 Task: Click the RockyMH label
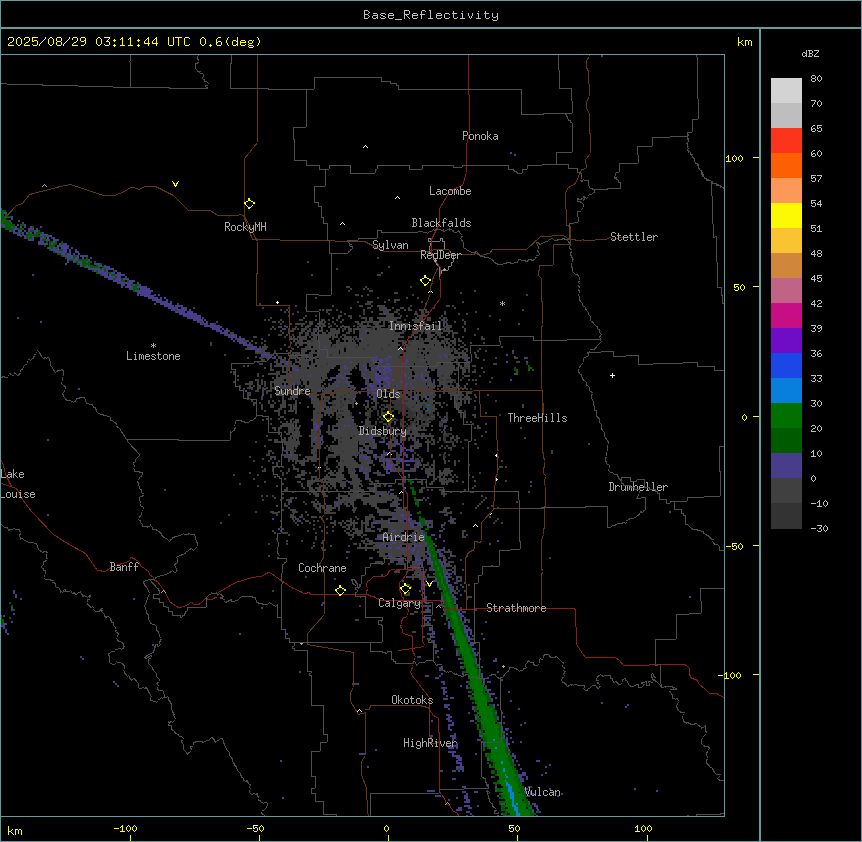tap(245, 227)
